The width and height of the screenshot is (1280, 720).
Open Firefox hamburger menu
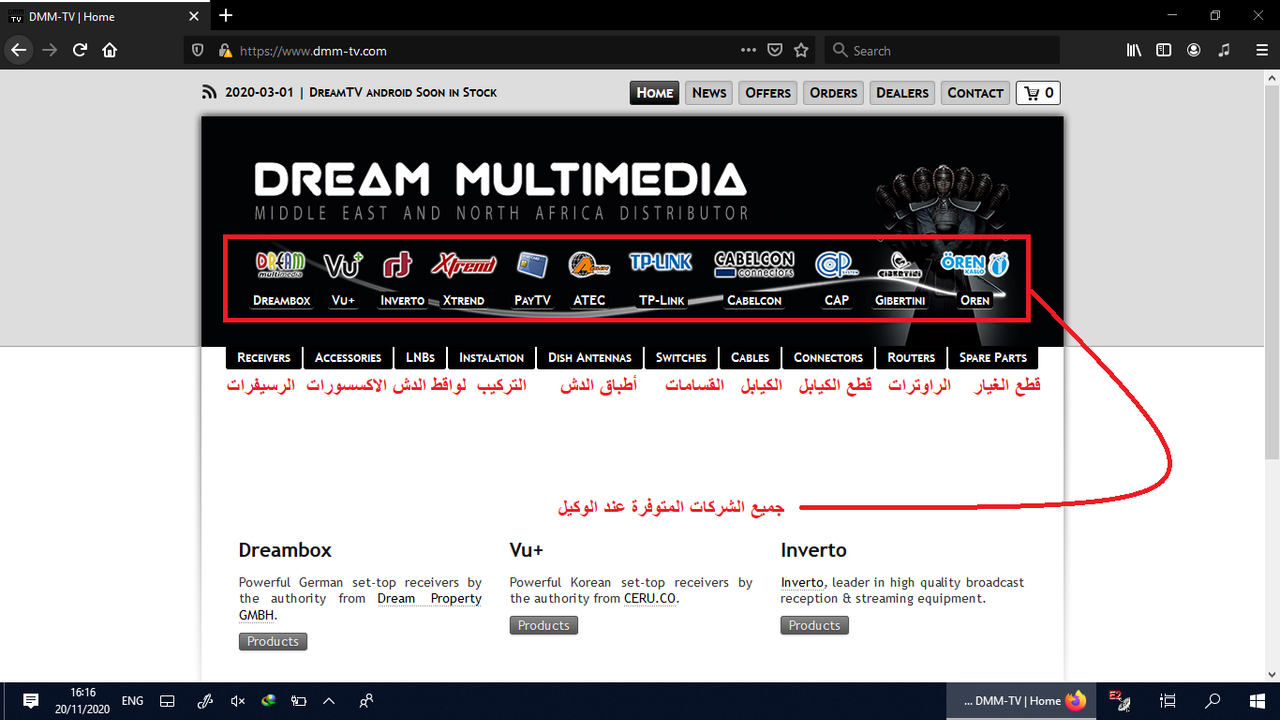1260,50
